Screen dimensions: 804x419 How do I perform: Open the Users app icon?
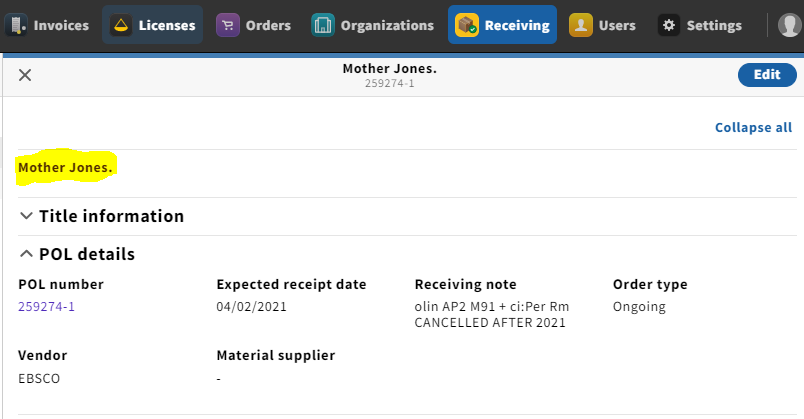(580, 25)
